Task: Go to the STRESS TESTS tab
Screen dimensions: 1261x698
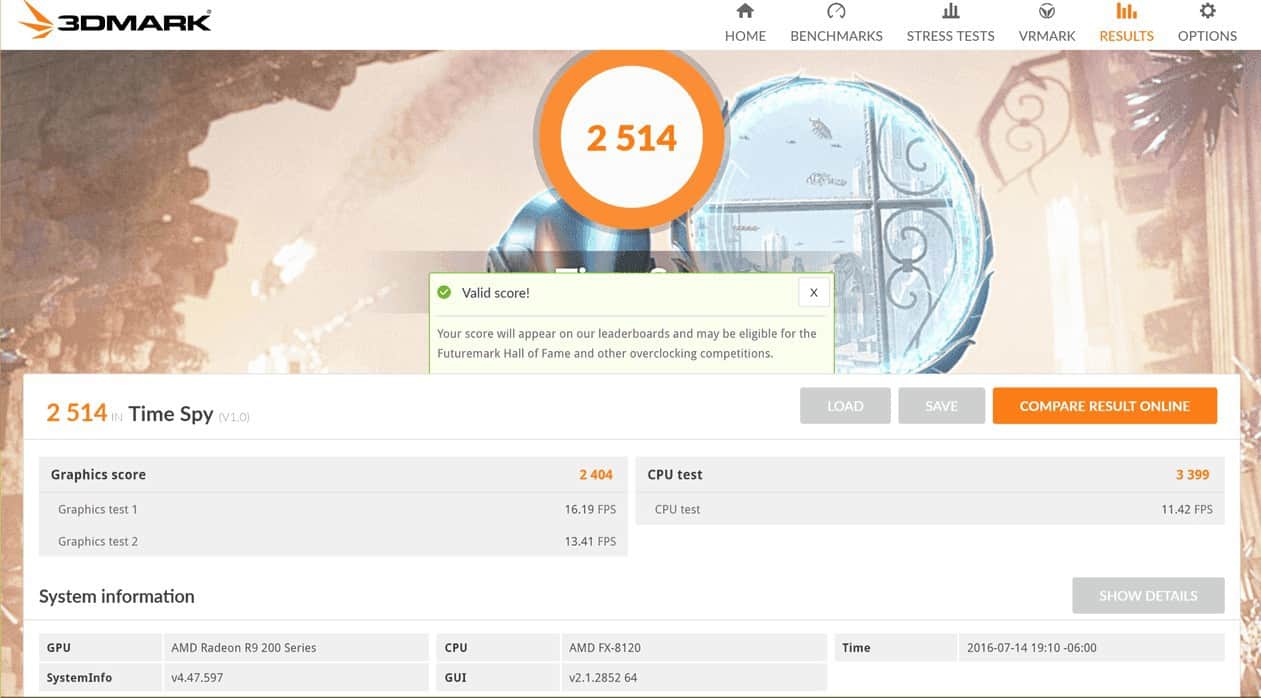Action: click(x=950, y=36)
